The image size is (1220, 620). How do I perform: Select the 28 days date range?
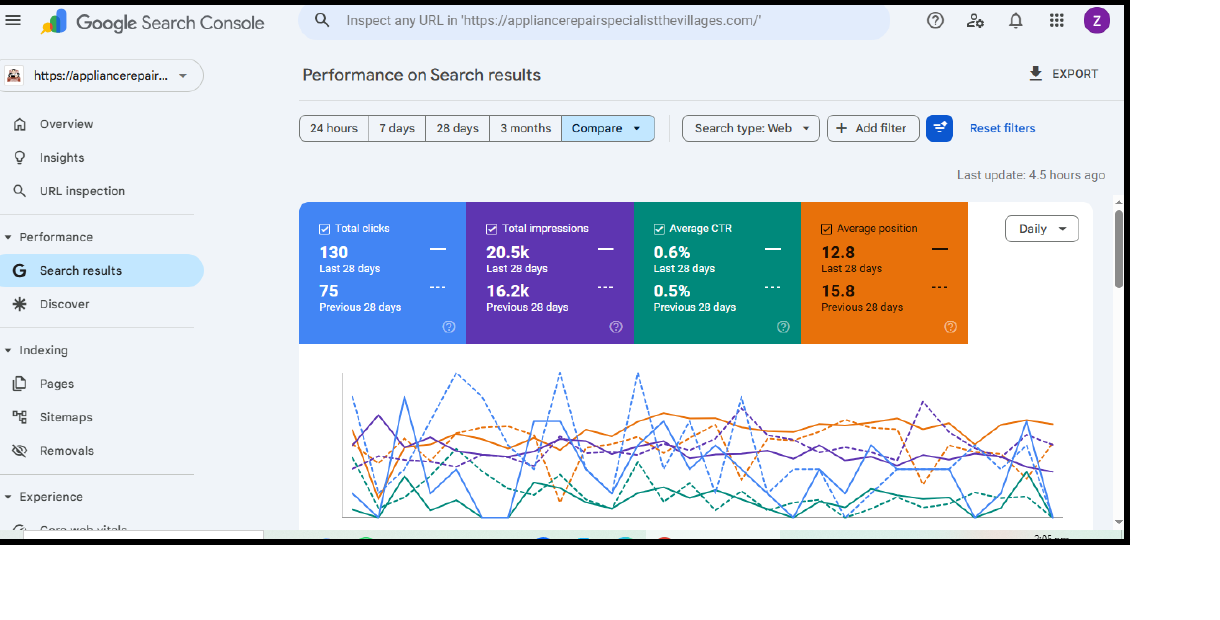pos(457,128)
